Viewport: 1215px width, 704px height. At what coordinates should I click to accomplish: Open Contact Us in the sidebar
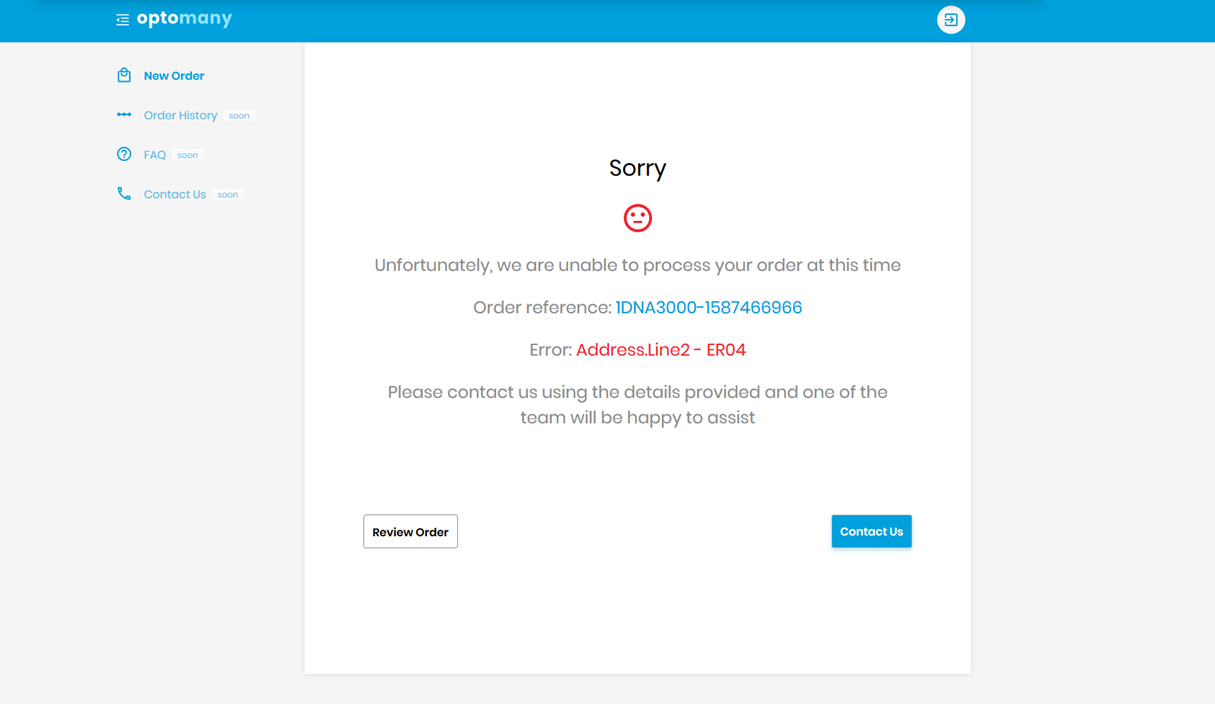coord(175,195)
